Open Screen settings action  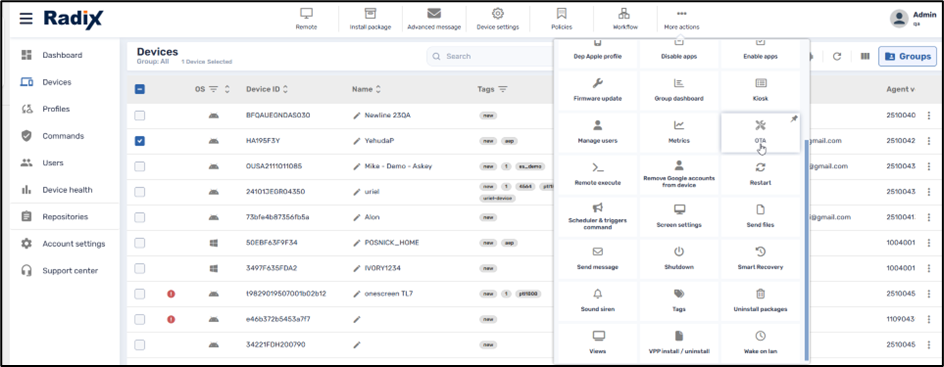(x=678, y=216)
